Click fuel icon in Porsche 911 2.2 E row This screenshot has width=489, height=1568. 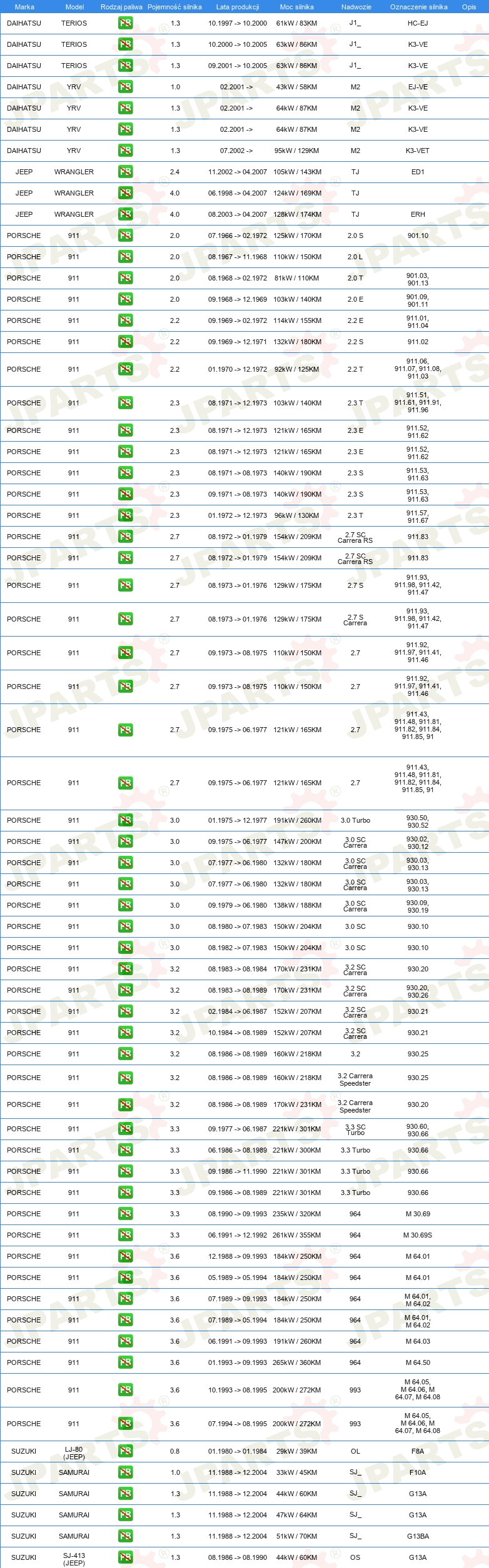(x=125, y=320)
